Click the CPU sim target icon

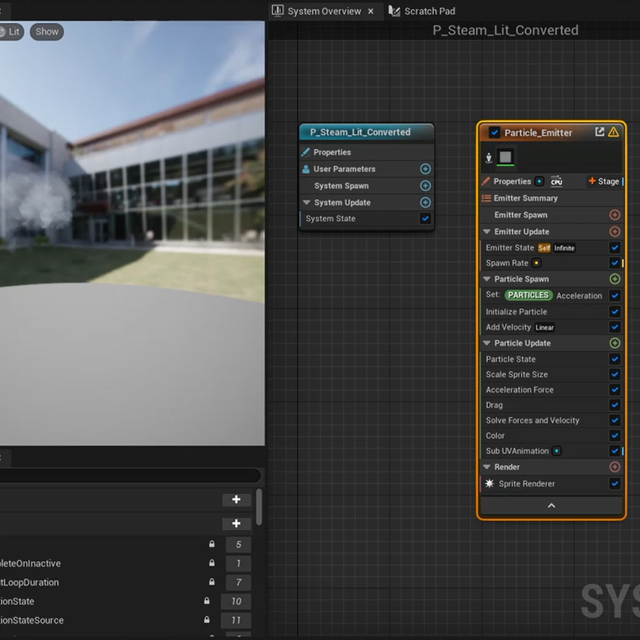(556, 181)
